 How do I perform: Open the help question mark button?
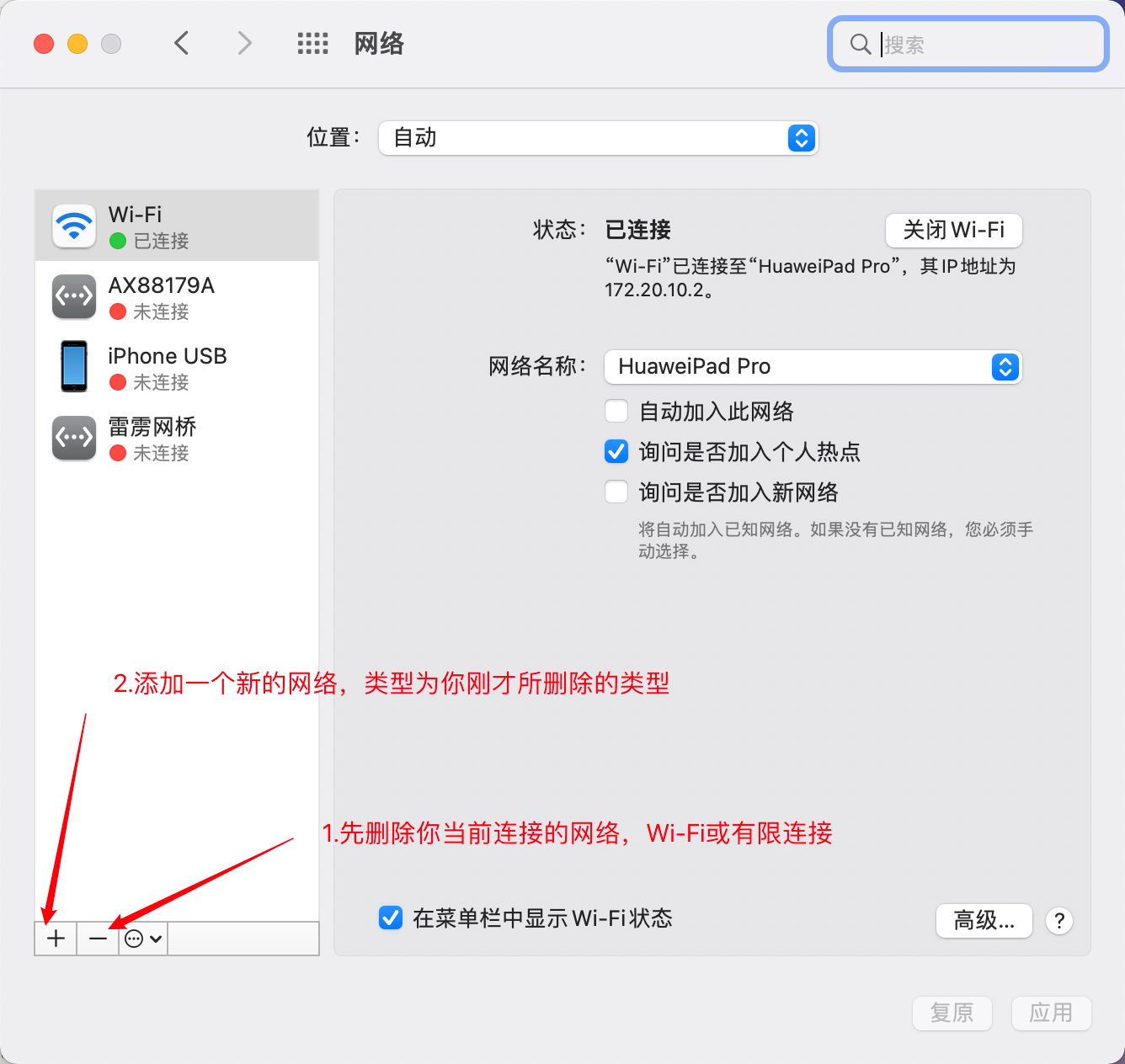point(1059,920)
